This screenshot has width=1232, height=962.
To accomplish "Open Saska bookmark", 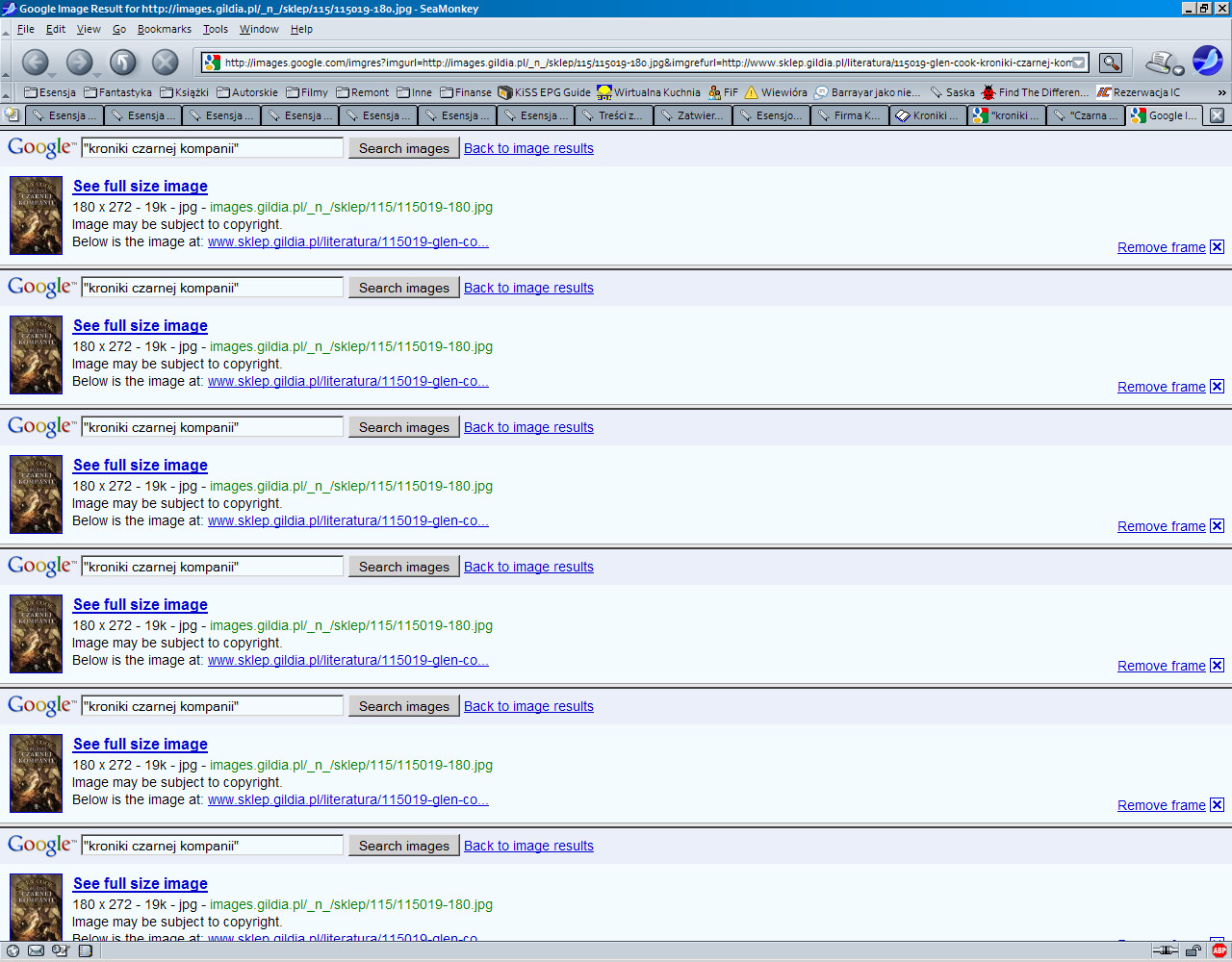I will [952, 92].
